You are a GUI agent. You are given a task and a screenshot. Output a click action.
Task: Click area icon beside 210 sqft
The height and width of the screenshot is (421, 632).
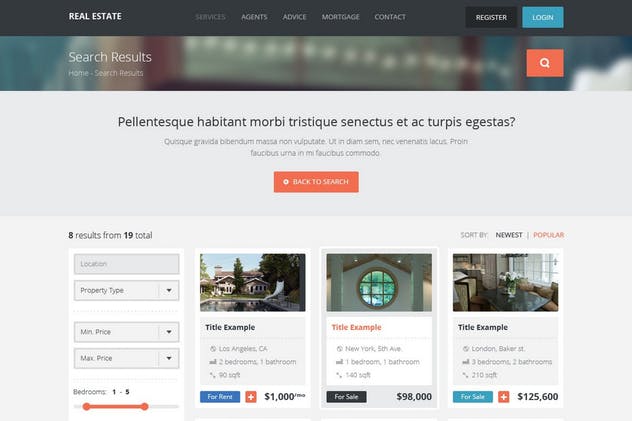tap(466, 375)
